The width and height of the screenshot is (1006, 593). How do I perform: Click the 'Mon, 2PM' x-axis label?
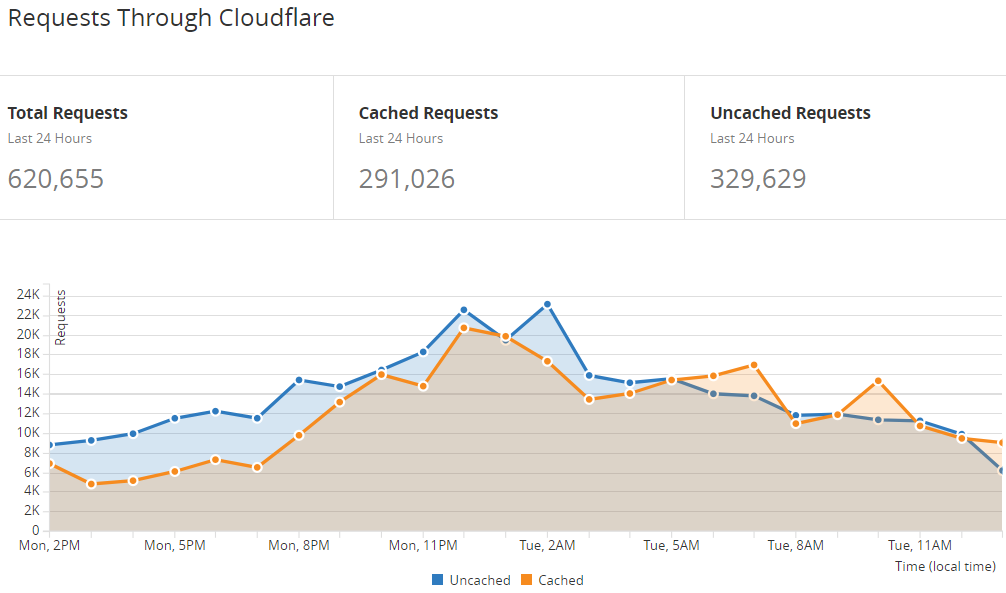[x=49, y=546]
